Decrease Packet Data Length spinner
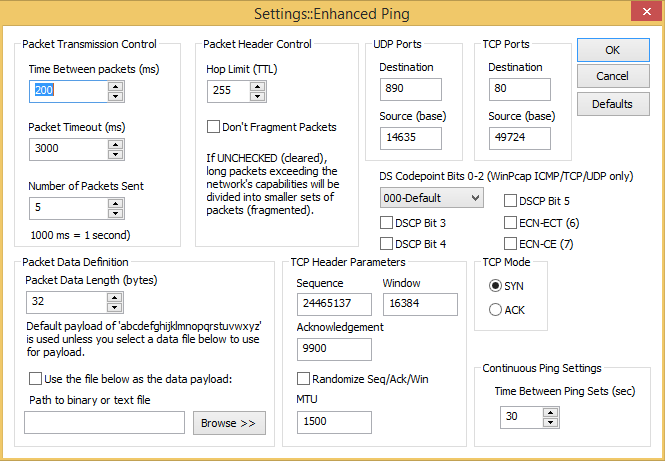 coord(115,308)
